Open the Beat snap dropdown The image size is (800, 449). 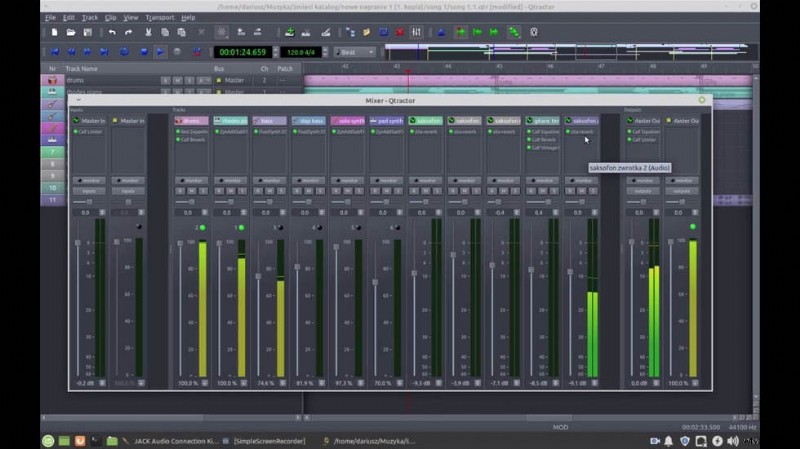coord(355,52)
